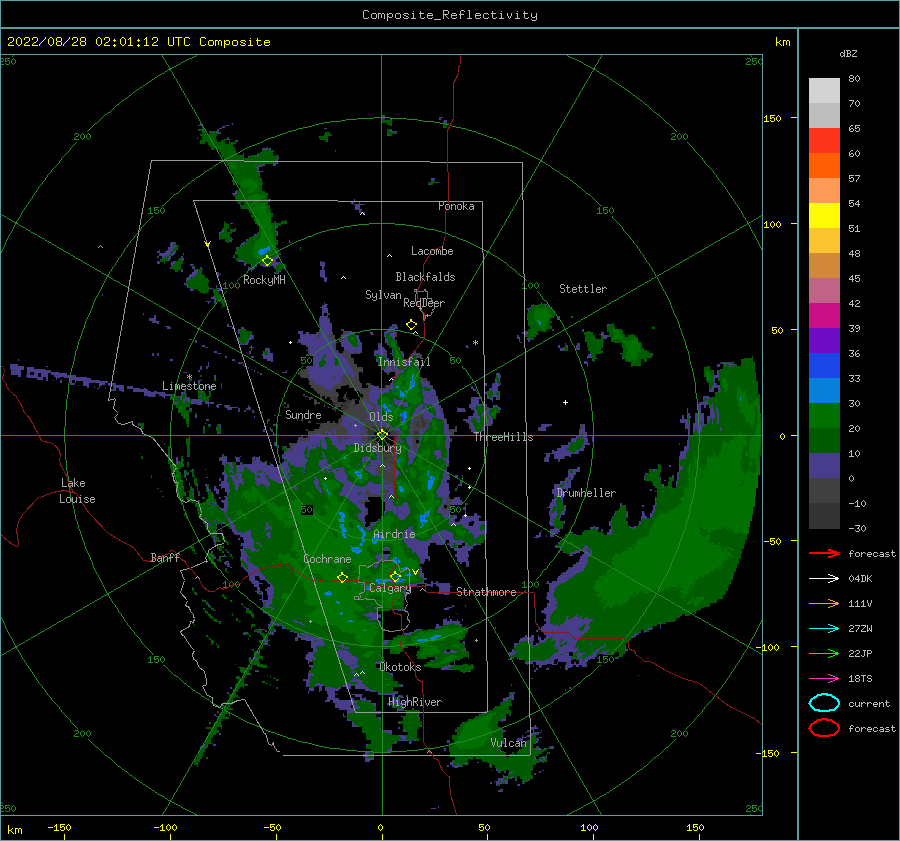Select the red 60-65 dBZ color swatch
This screenshot has width=900, height=841.
pyautogui.click(x=824, y=140)
